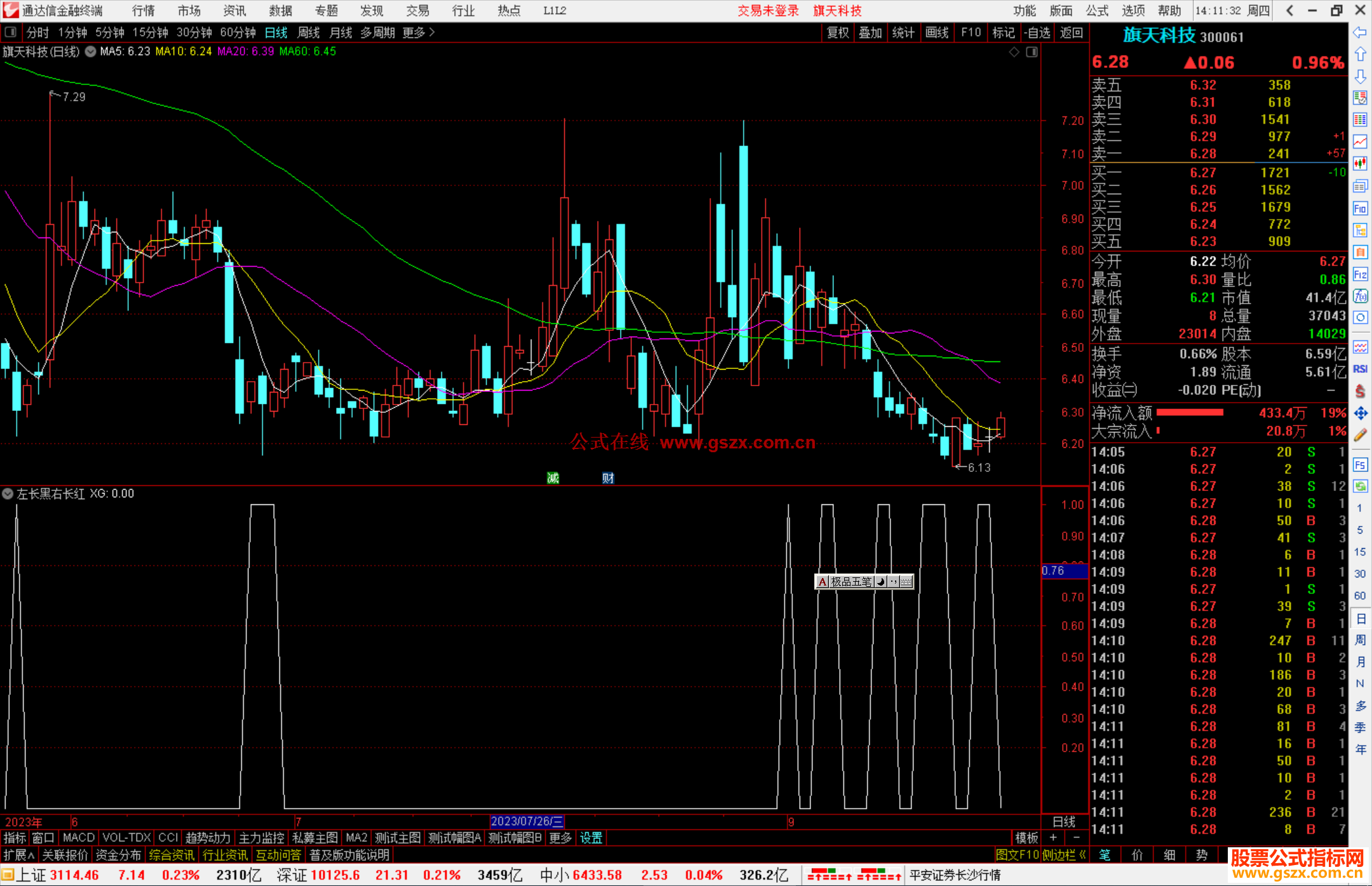
Task: Toggle the panel icon left of 分时
Action: tap(11, 32)
